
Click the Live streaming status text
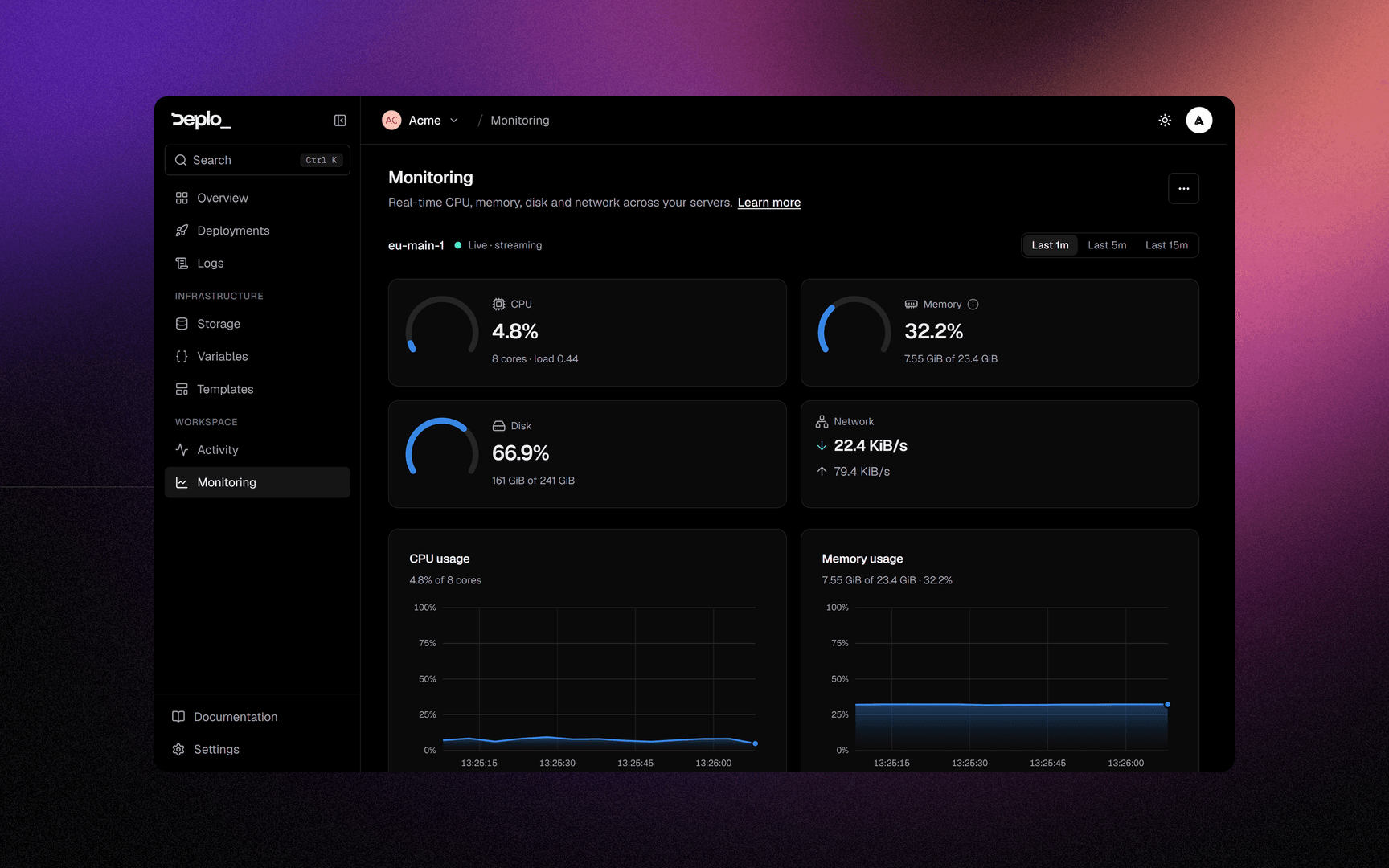pyautogui.click(x=505, y=245)
